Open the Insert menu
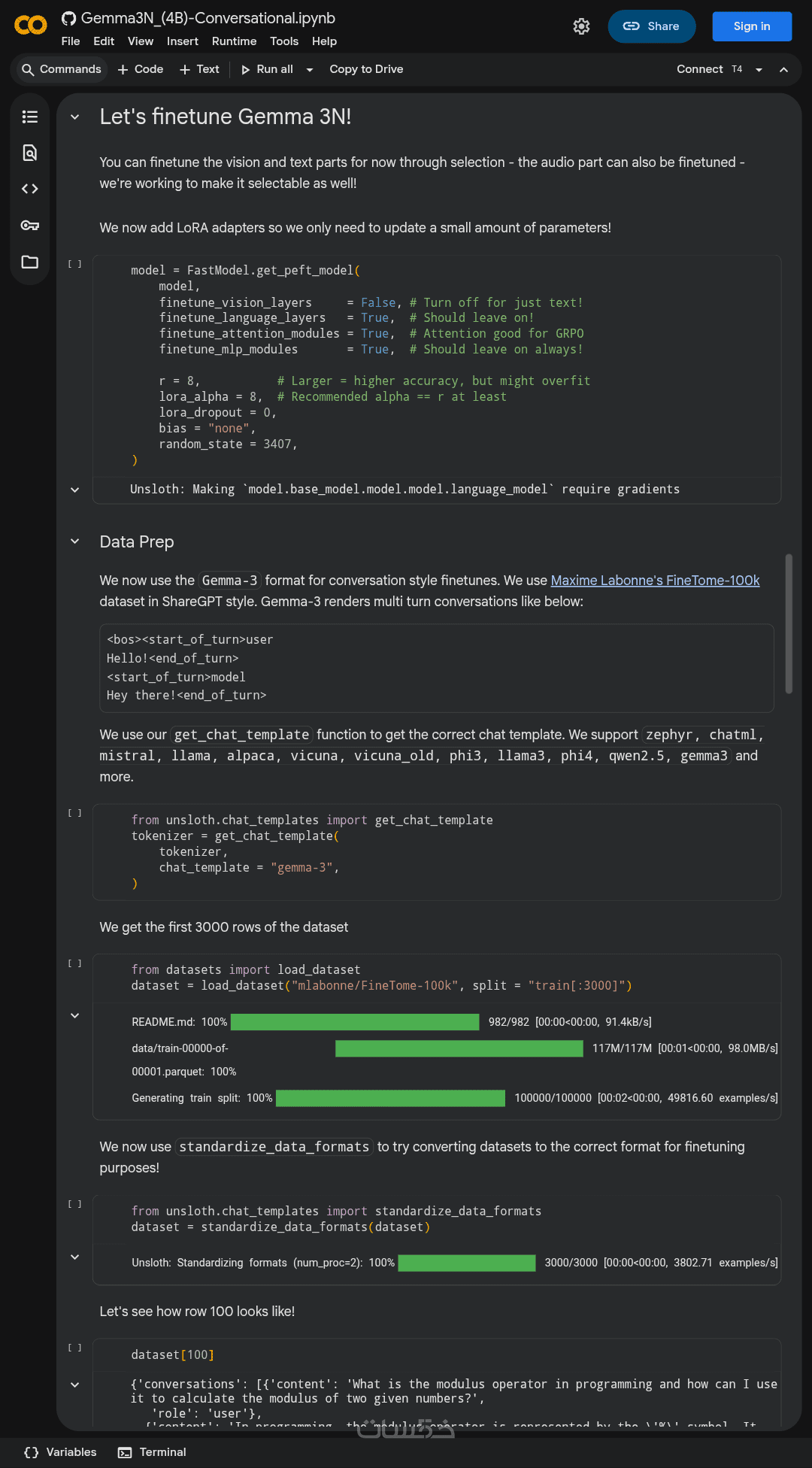 click(183, 41)
